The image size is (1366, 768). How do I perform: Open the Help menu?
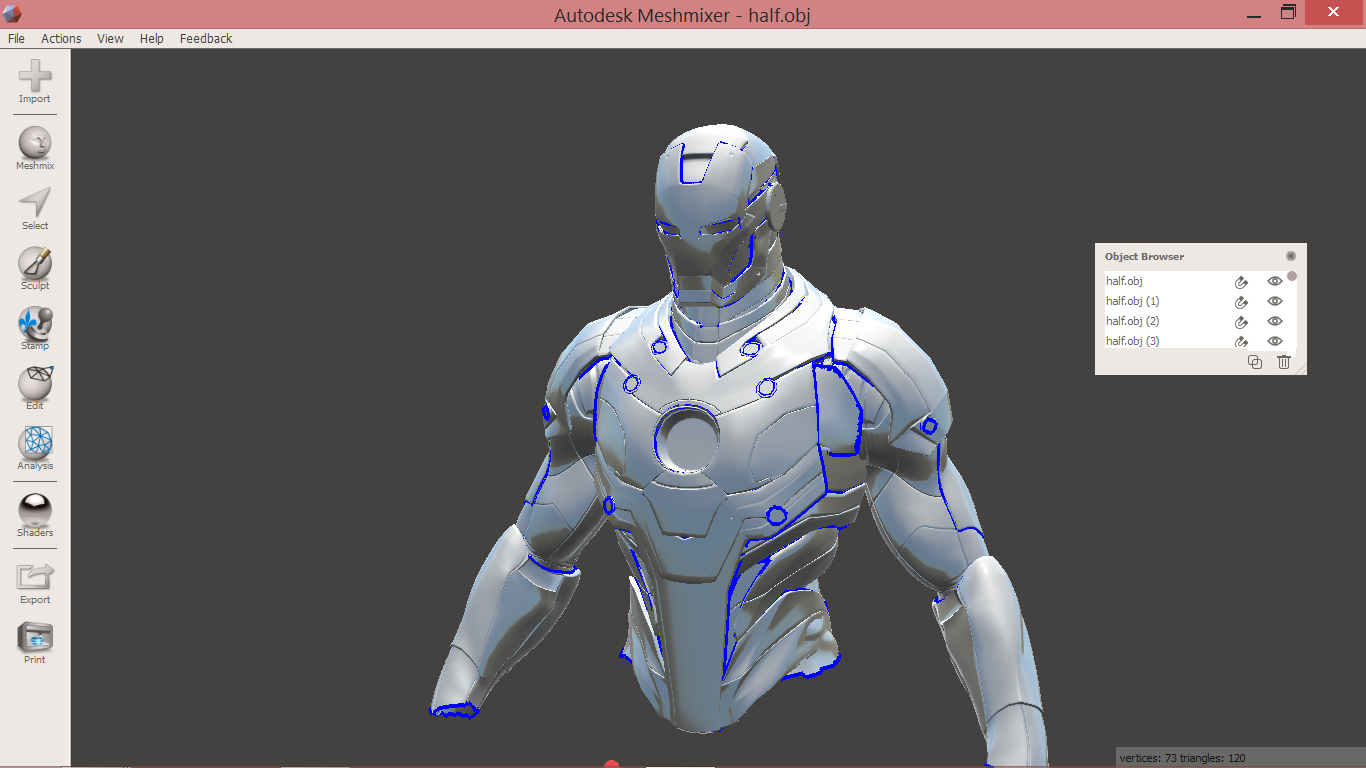pyautogui.click(x=152, y=38)
